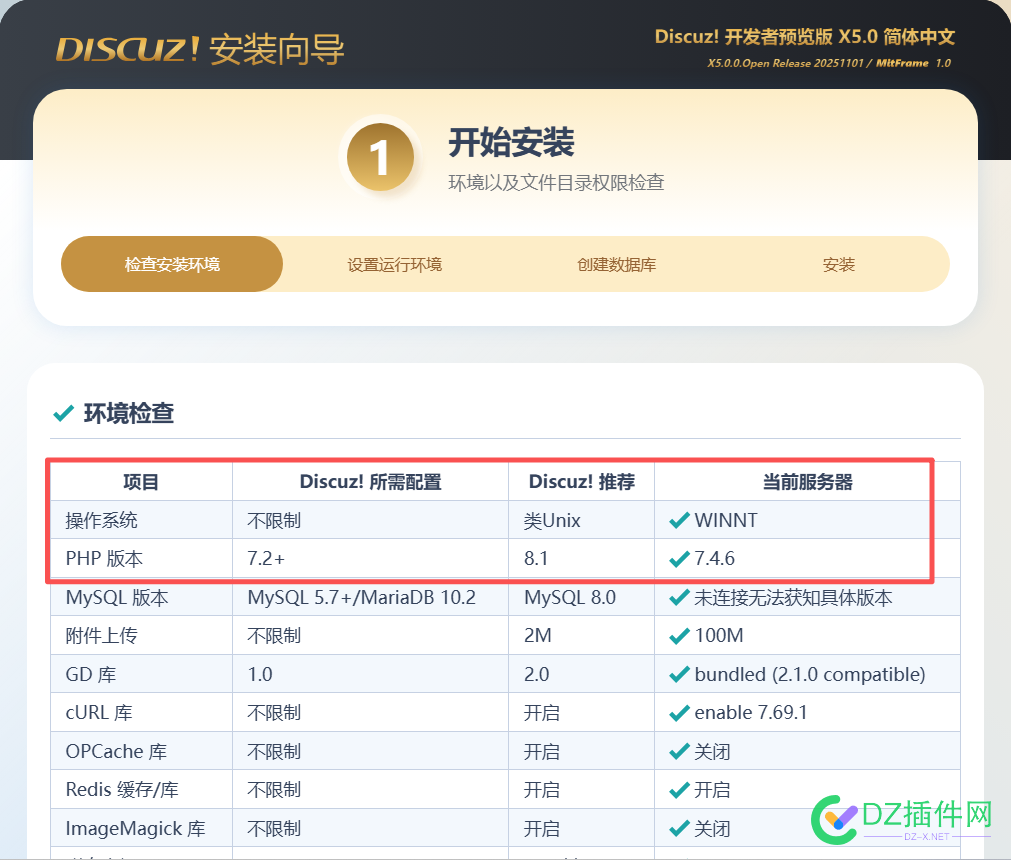Click the GD 库 row label
Image resolution: width=1011 pixels, height=860 pixels.
coord(91,674)
